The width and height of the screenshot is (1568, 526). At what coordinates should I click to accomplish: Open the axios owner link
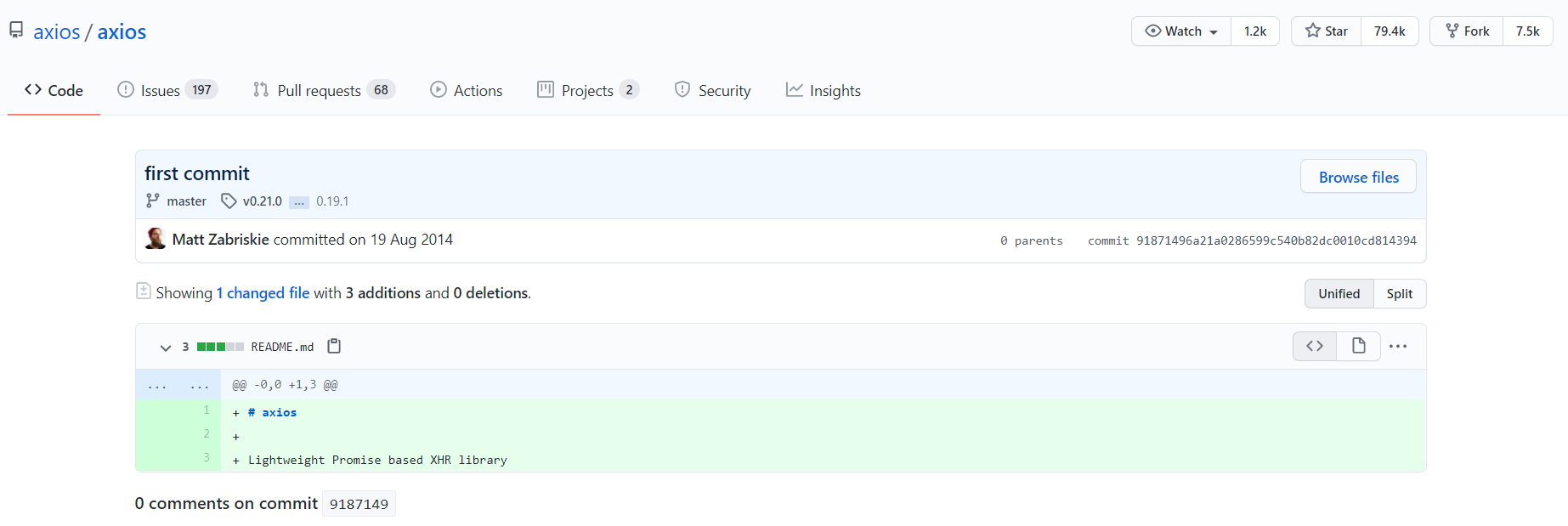[57, 31]
